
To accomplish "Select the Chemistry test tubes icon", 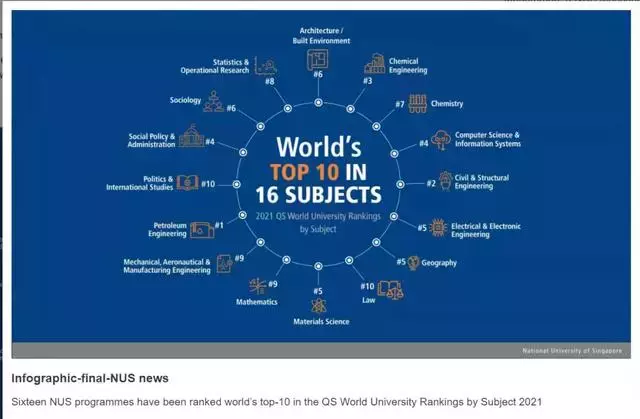I will click(x=418, y=103).
